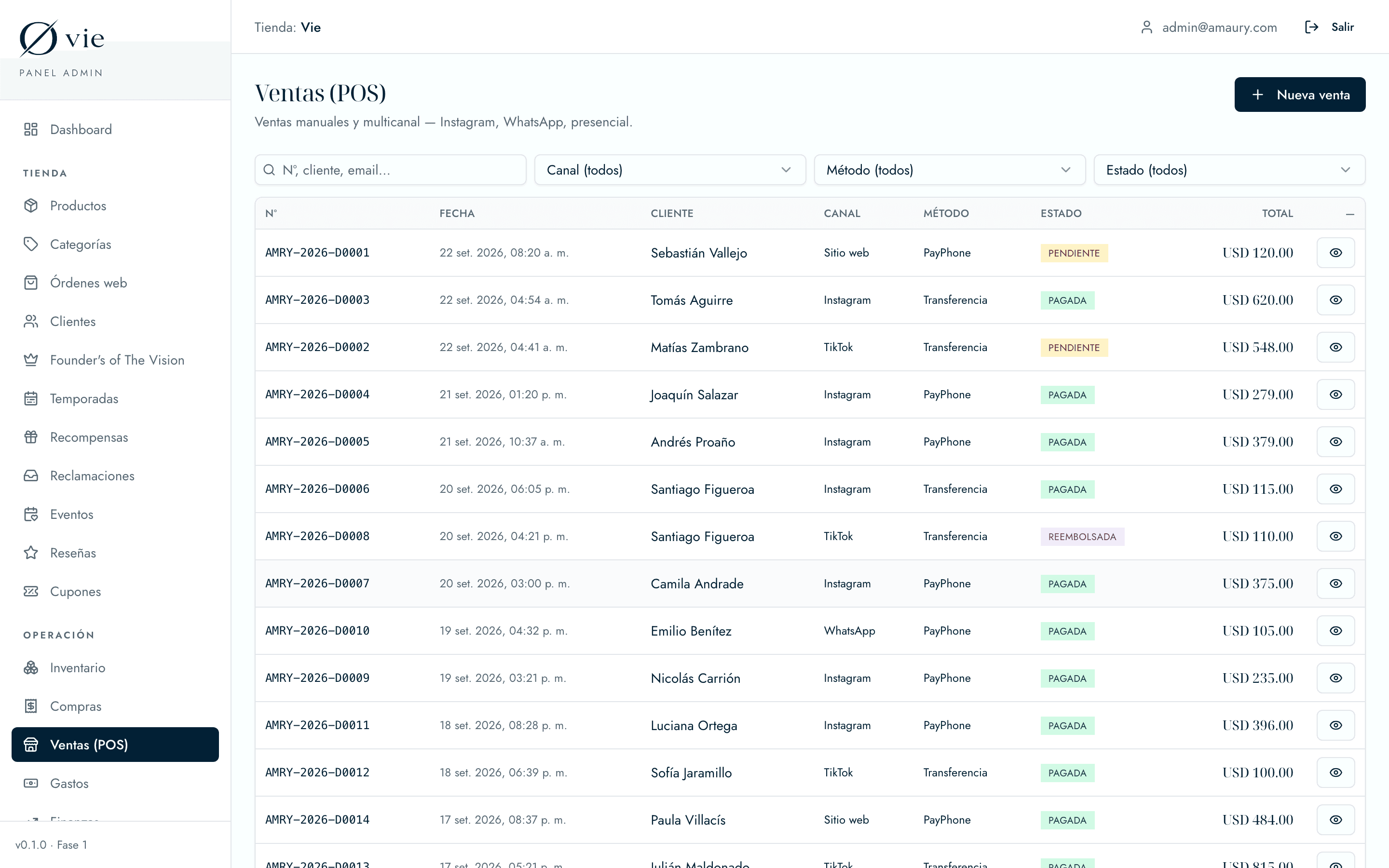The image size is (1389, 868).
Task: Click REEMBOLSADA badge on AMRY-2026-D0008
Action: [x=1082, y=537]
